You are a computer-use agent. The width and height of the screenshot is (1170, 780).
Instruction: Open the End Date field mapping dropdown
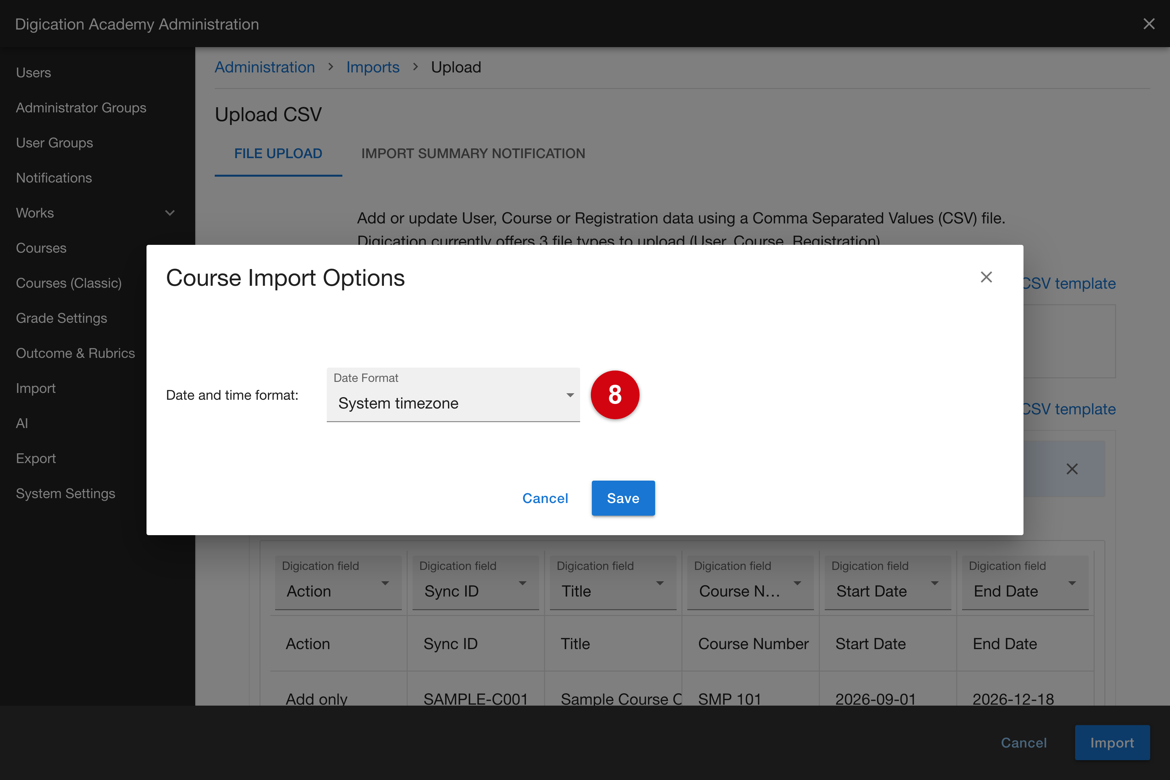(x=1024, y=582)
